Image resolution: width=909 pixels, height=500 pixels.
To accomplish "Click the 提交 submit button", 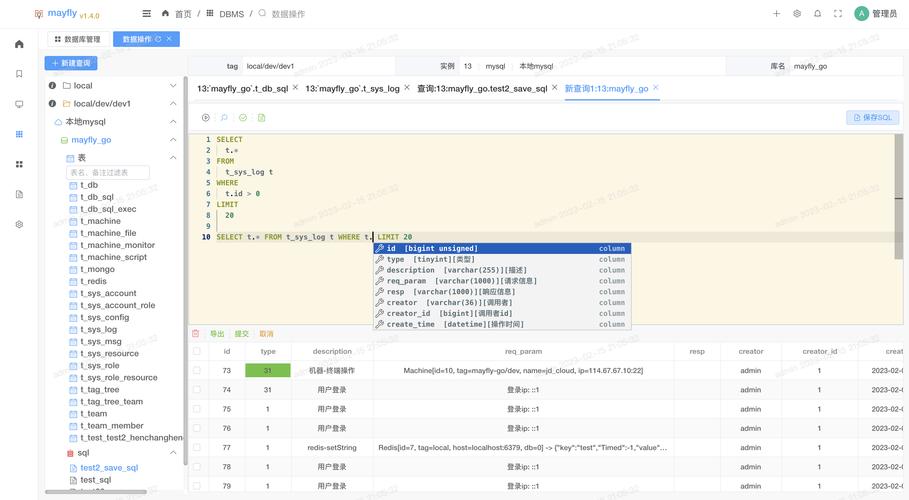I will tap(241, 334).
